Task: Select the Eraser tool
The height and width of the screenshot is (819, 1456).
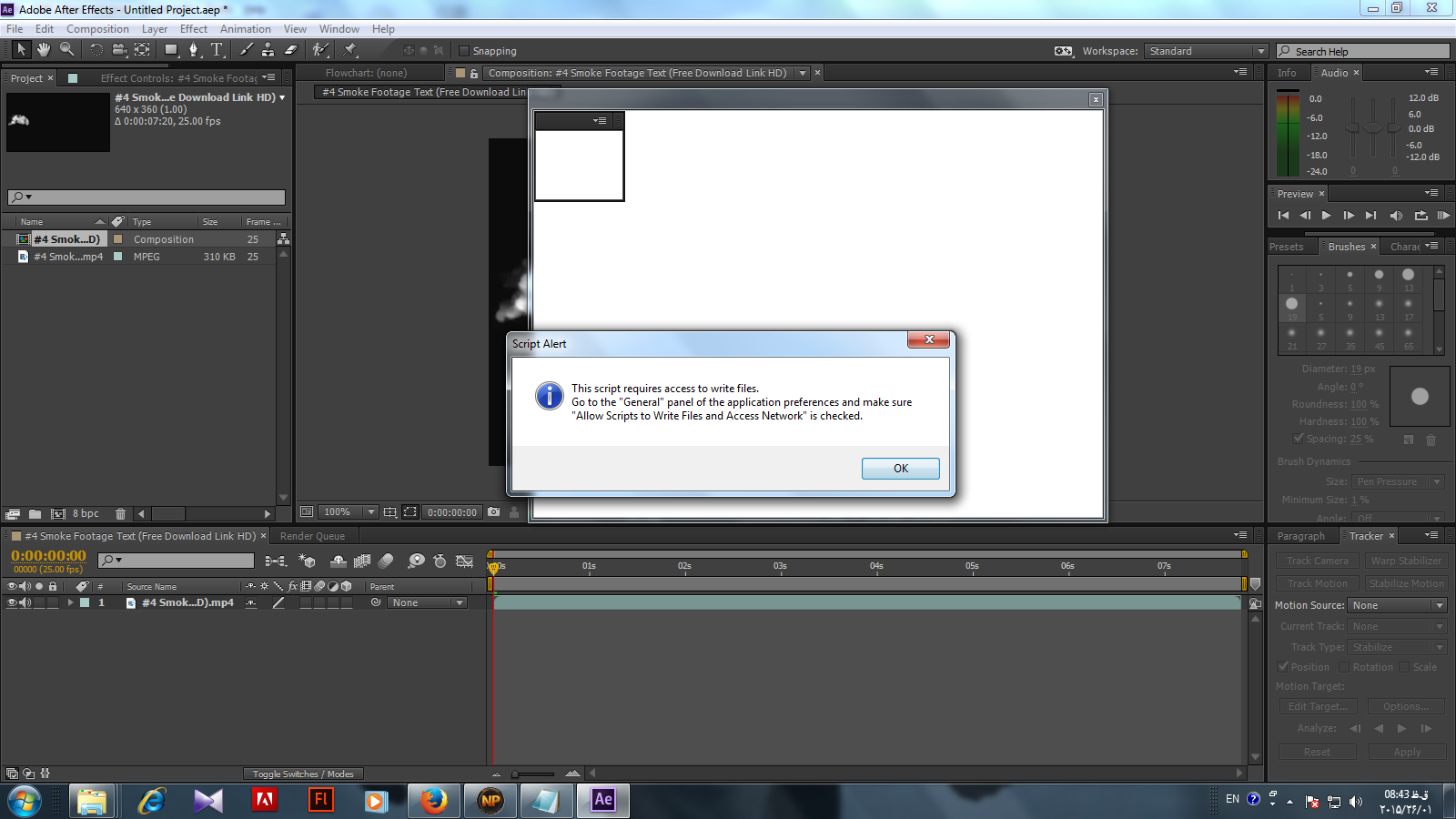Action: [x=290, y=50]
